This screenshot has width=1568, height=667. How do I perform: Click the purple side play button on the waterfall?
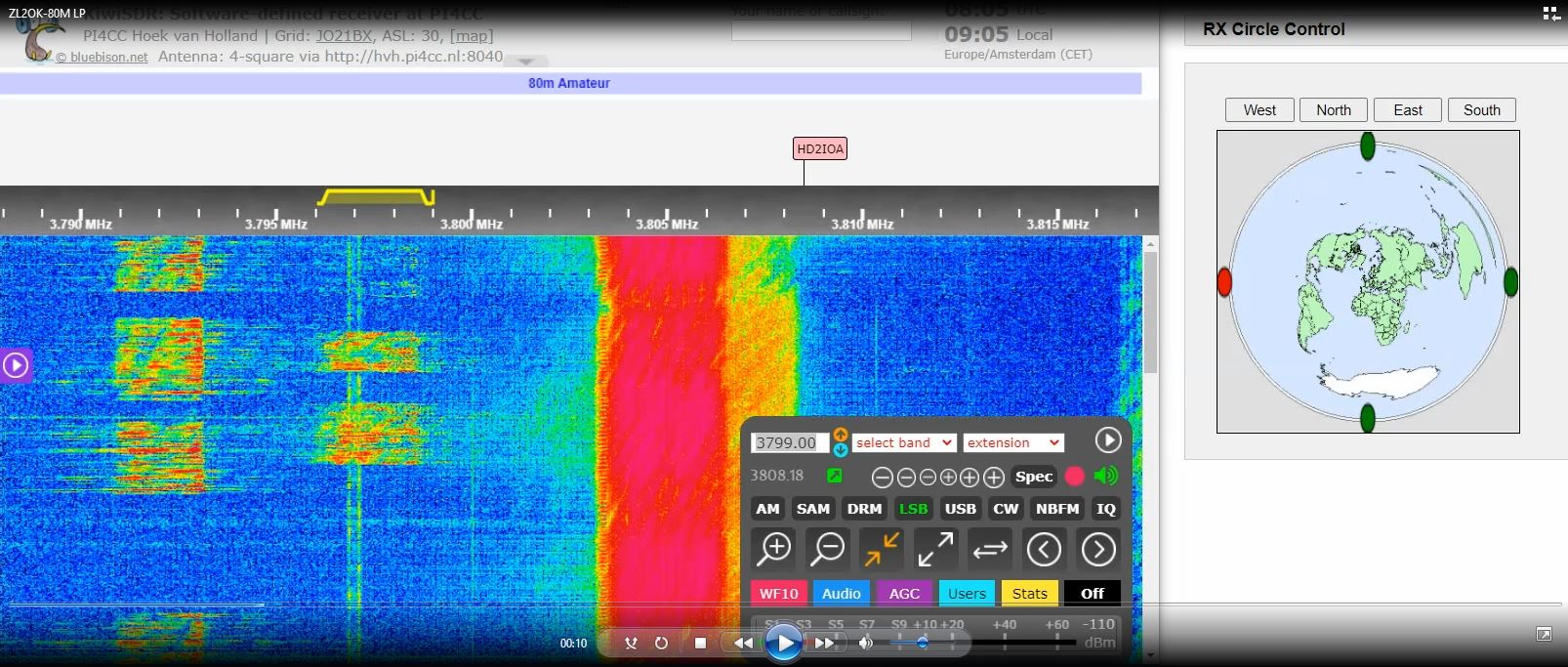16,365
